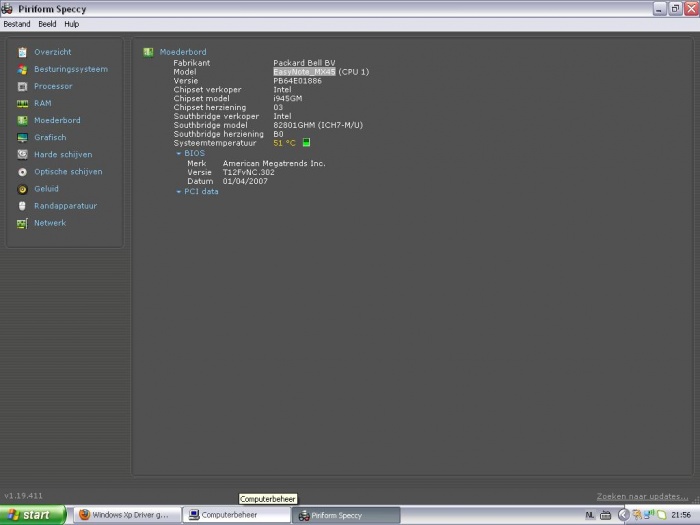Open the Harde schijven disk icon

[x=22, y=154]
